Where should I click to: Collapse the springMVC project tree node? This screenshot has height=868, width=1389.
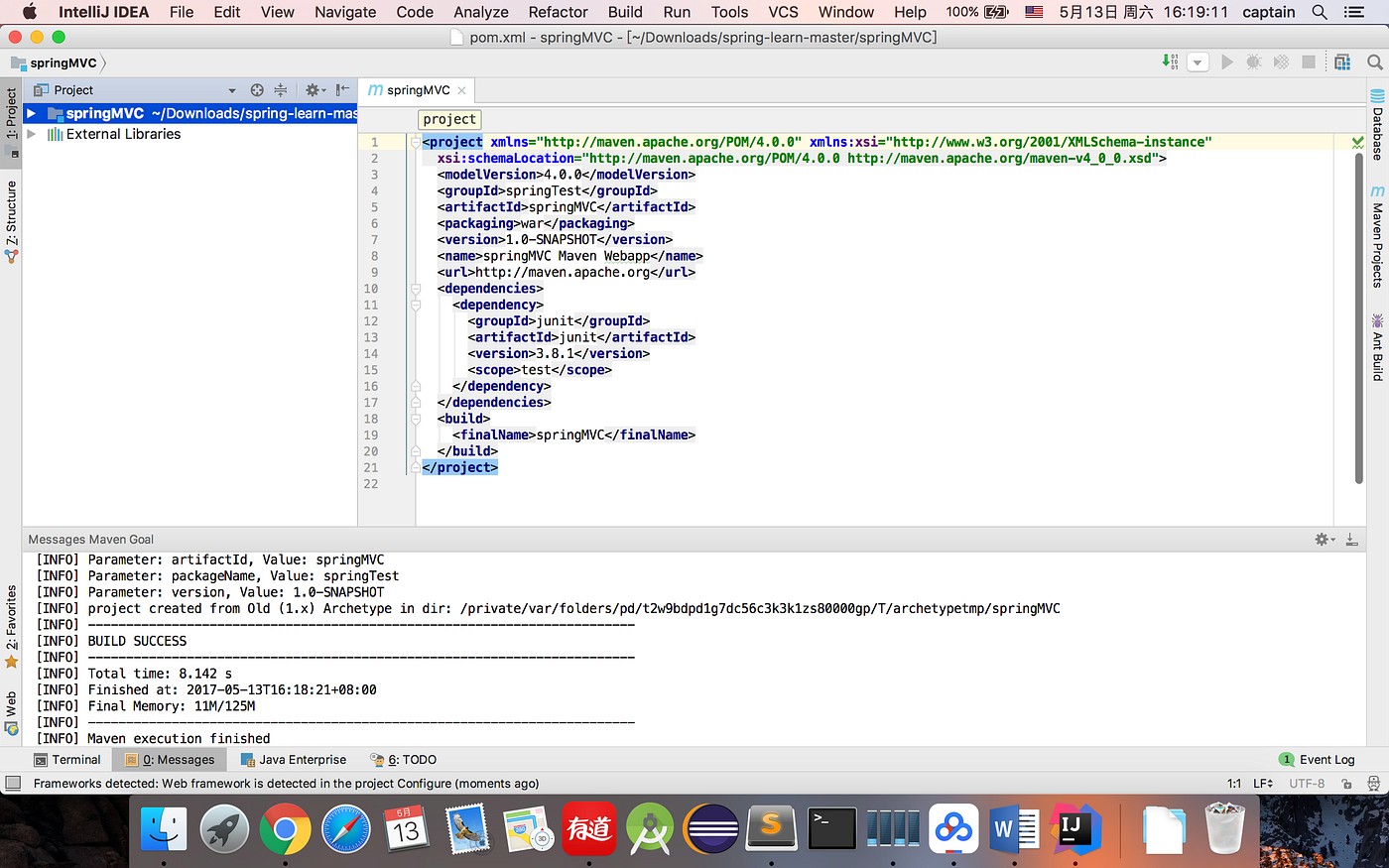(x=32, y=113)
